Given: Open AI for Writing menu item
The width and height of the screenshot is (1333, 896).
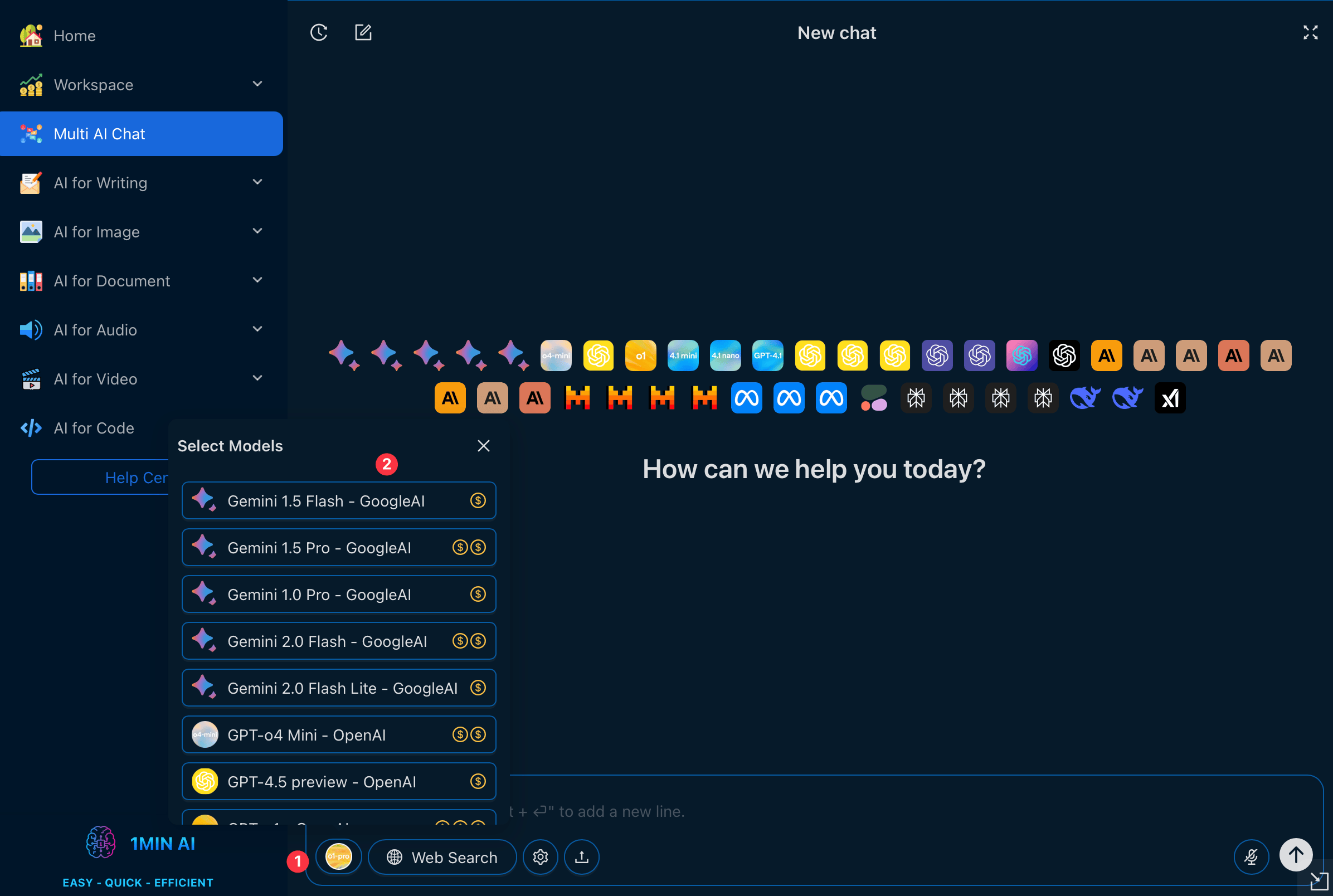Looking at the screenshot, I should click(x=141, y=183).
